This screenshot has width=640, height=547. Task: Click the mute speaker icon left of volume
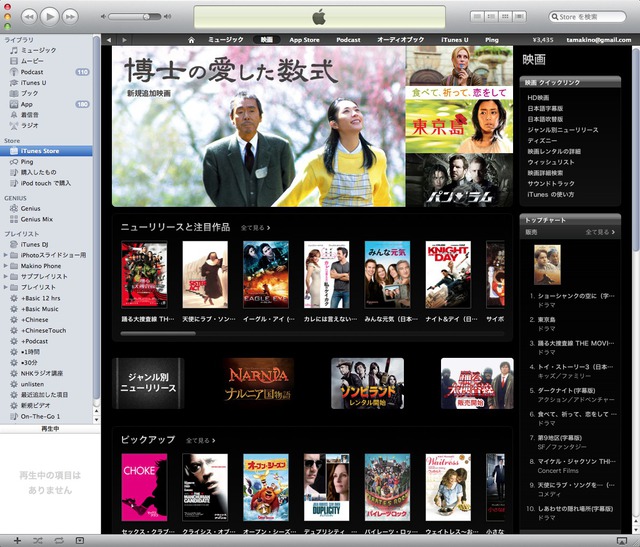click(103, 17)
